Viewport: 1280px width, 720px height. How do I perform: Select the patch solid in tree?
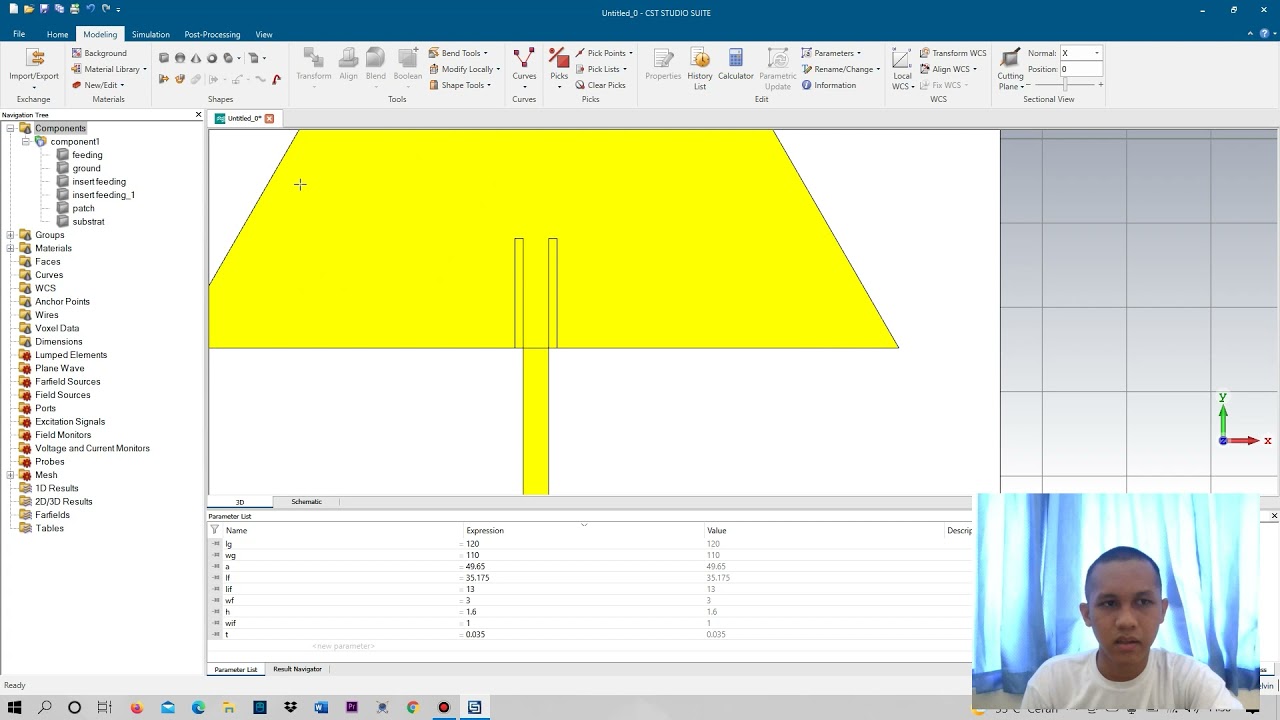tap(83, 208)
